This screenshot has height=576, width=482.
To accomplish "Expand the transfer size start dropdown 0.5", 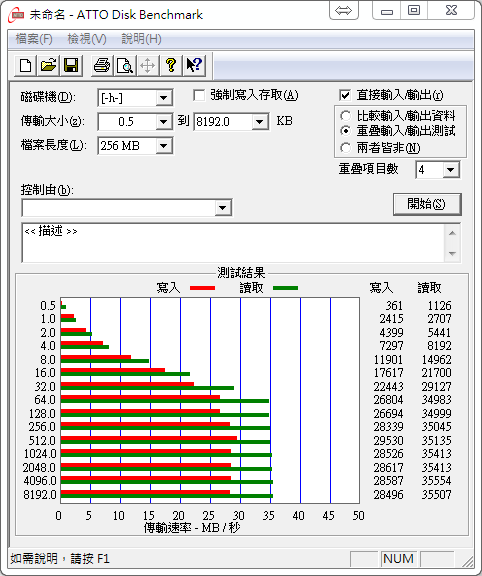I will click(x=163, y=122).
